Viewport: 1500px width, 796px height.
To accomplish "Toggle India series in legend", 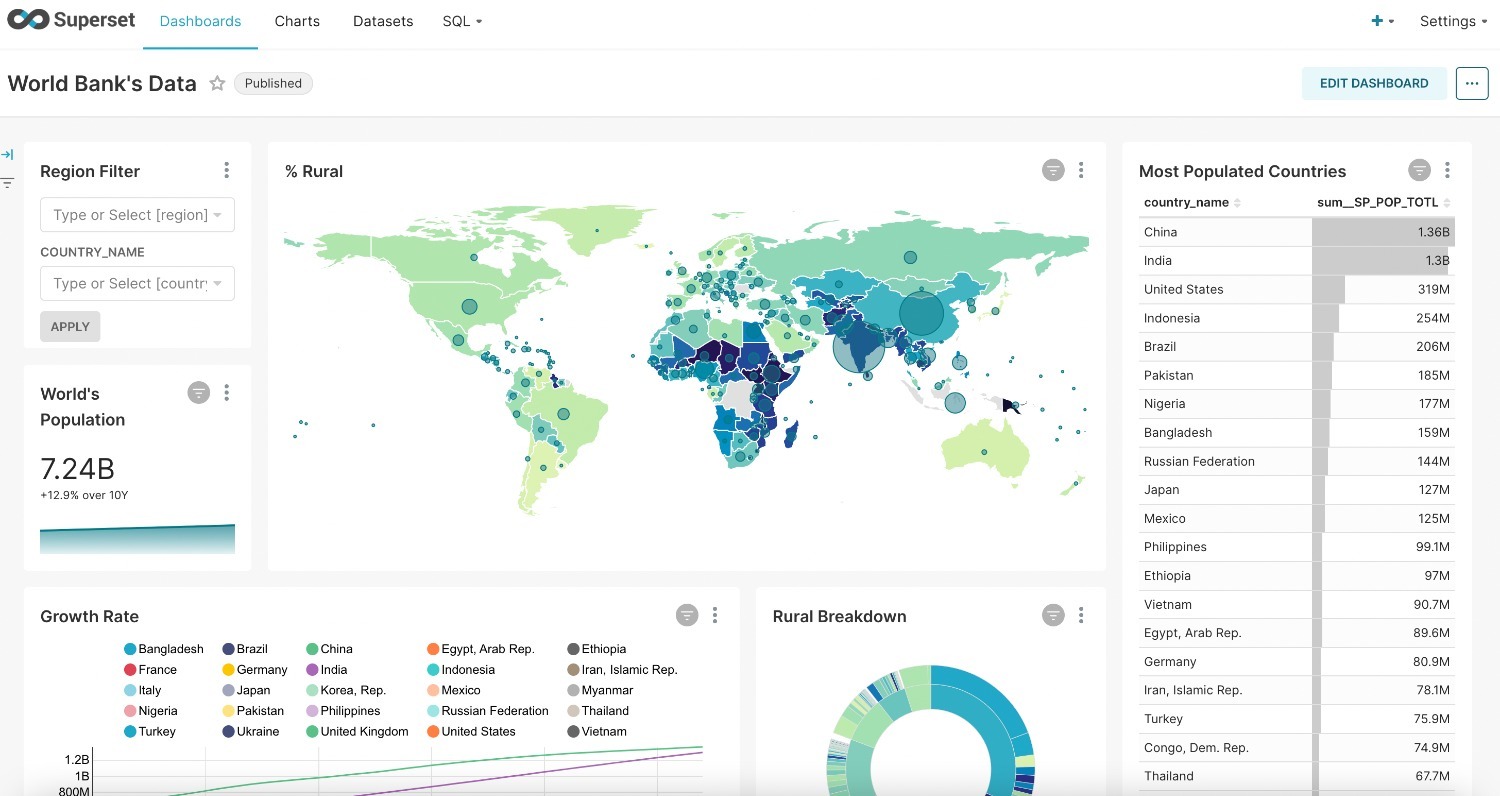I will click(x=327, y=670).
